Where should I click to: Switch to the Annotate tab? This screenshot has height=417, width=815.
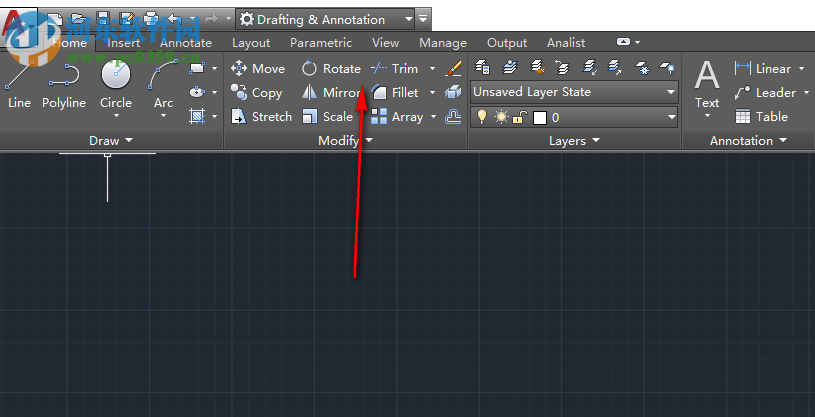click(x=186, y=43)
